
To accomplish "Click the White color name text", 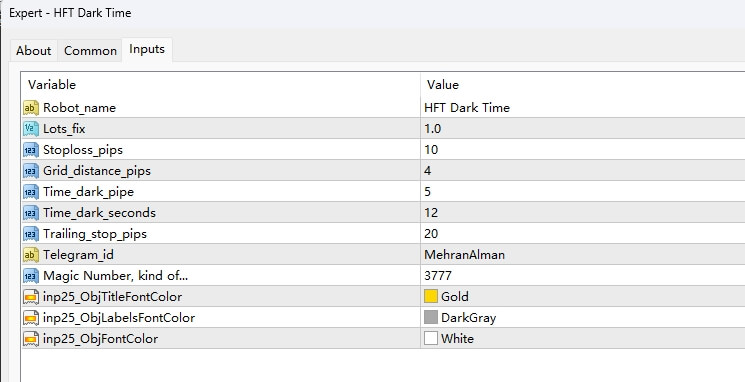I will 457,338.
